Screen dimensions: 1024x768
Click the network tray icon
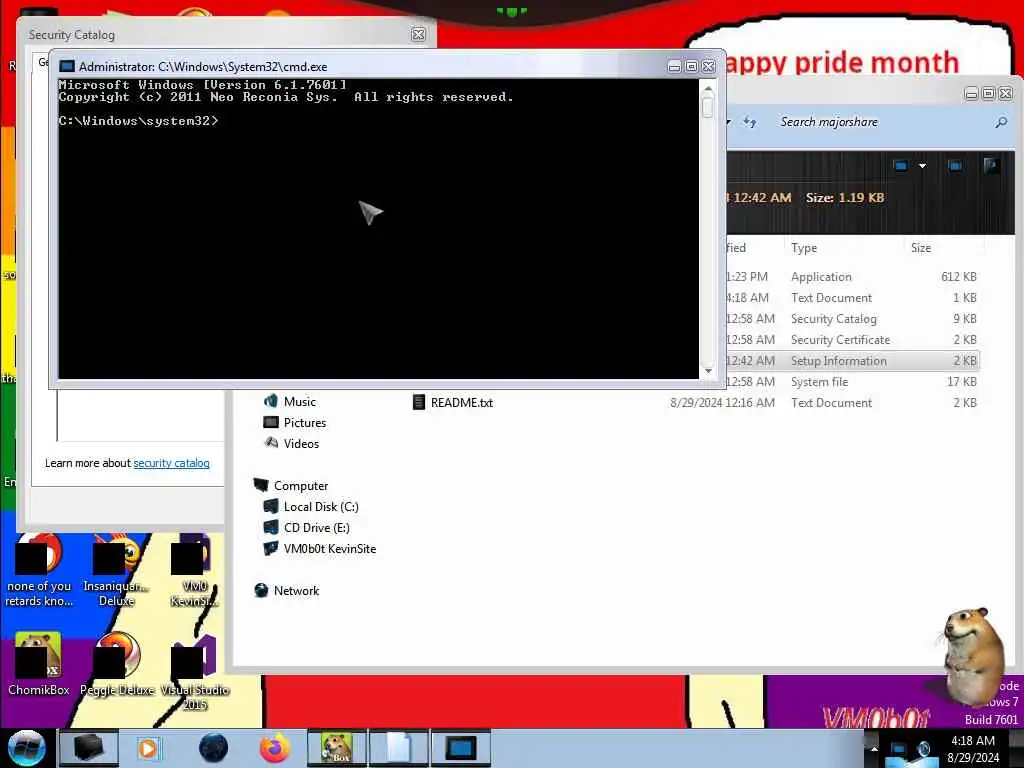[x=899, y=748]
